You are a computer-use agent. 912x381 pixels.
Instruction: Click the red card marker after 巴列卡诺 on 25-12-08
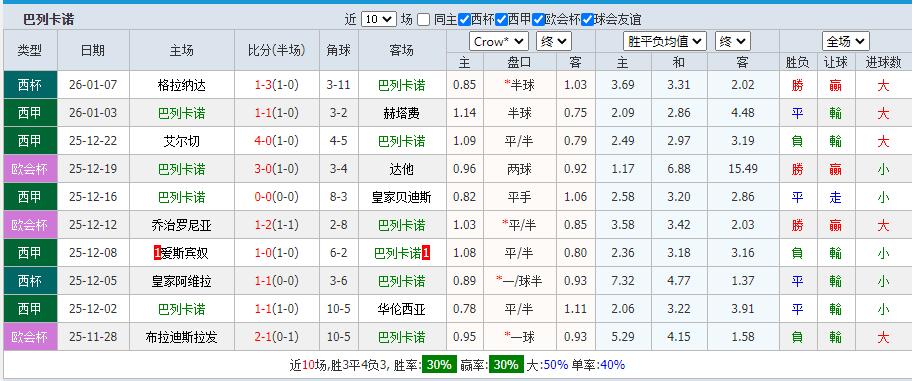pyautogui.click(x=426, y=253)
